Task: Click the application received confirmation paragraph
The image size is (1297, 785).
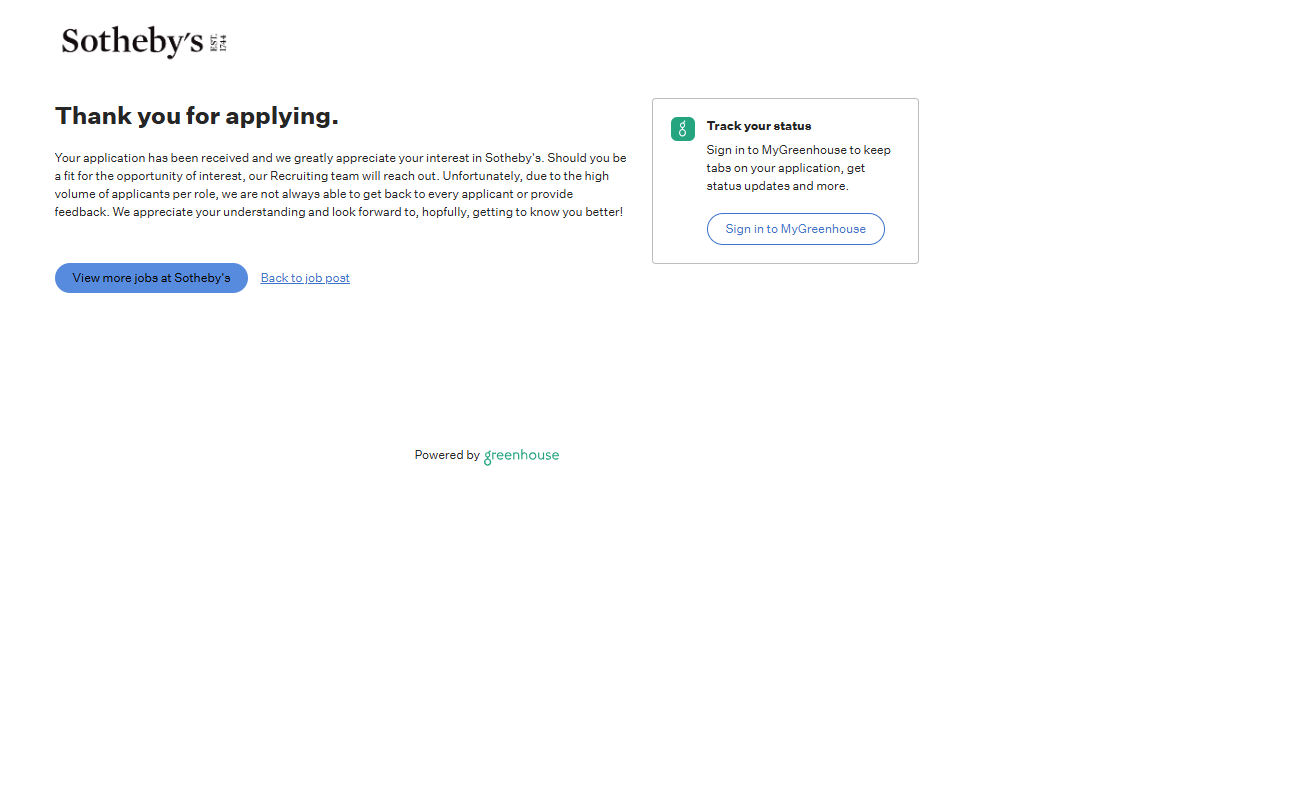Action: click(340, 185)
